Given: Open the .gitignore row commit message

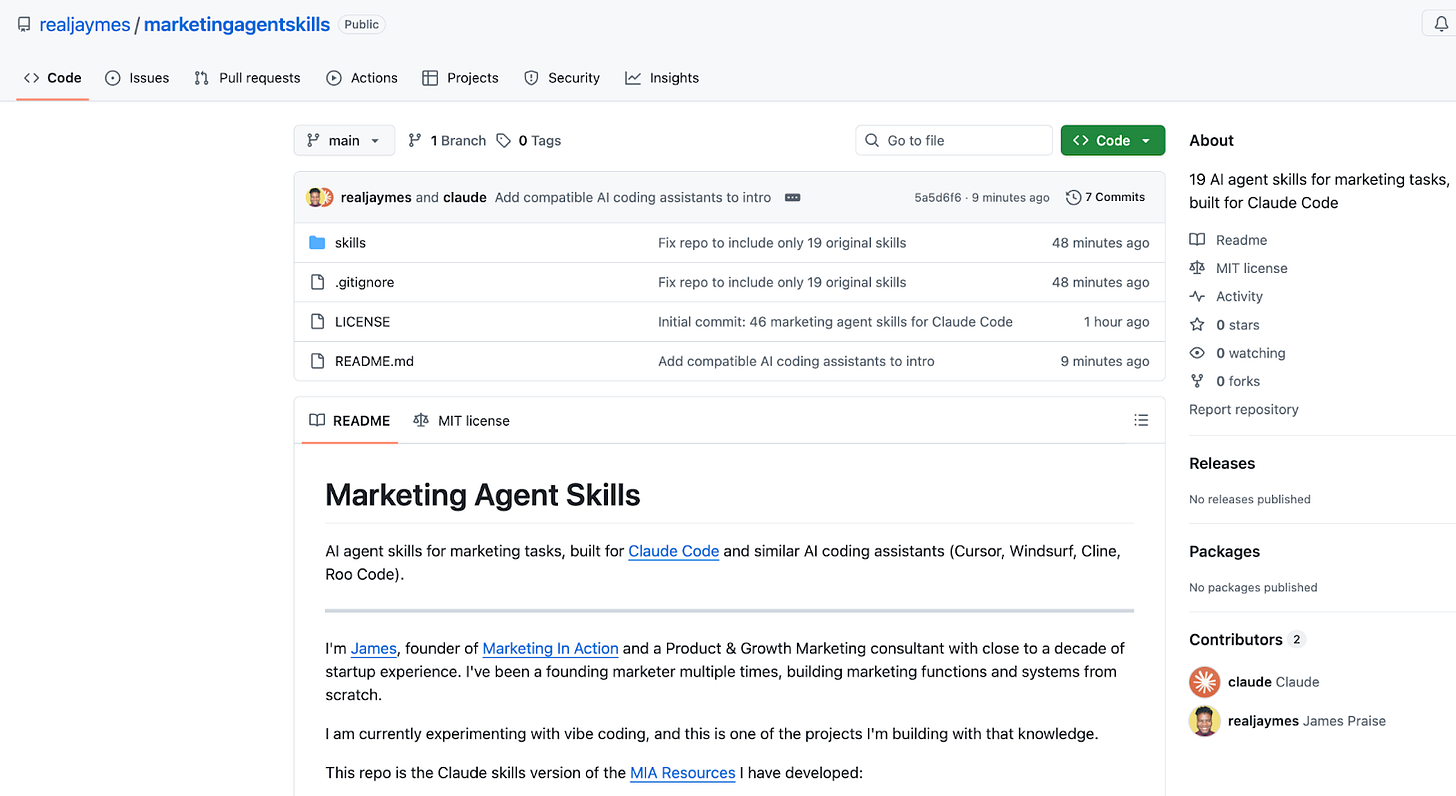Looking at the screenshot, I should [782, 282].
